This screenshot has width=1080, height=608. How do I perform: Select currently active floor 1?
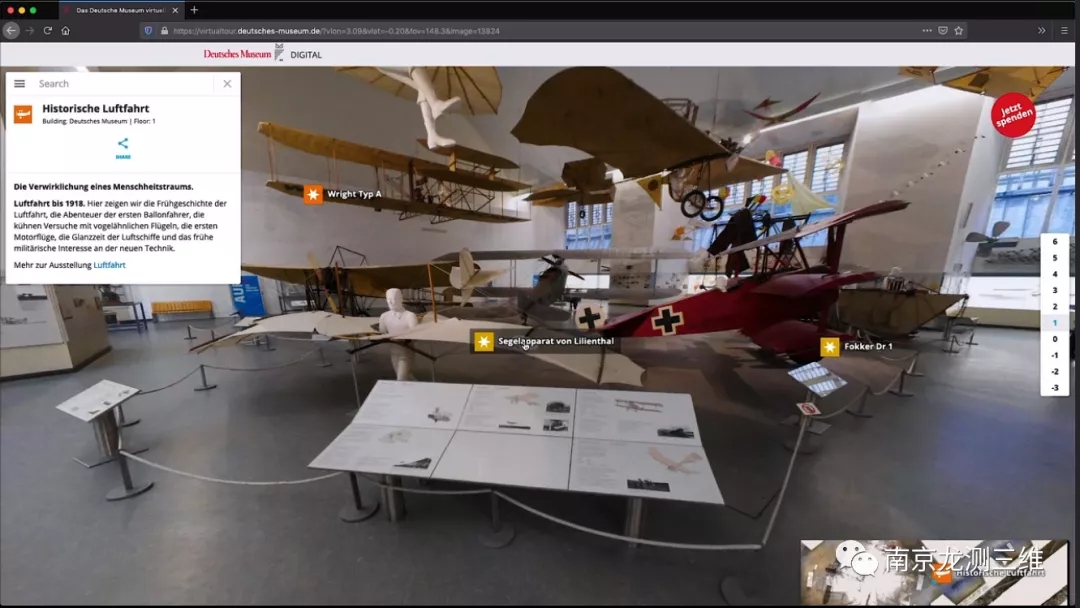[x=1055, y=323]
